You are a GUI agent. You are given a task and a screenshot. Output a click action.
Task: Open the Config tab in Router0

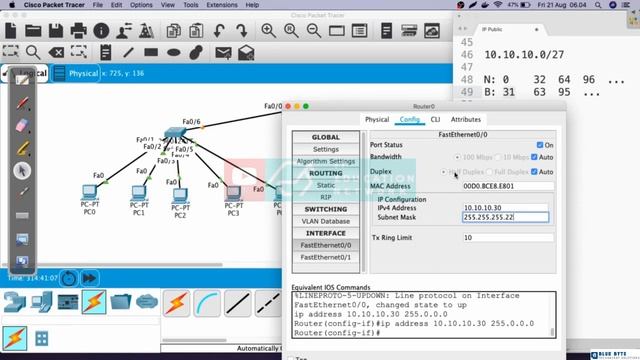point(409,120)
